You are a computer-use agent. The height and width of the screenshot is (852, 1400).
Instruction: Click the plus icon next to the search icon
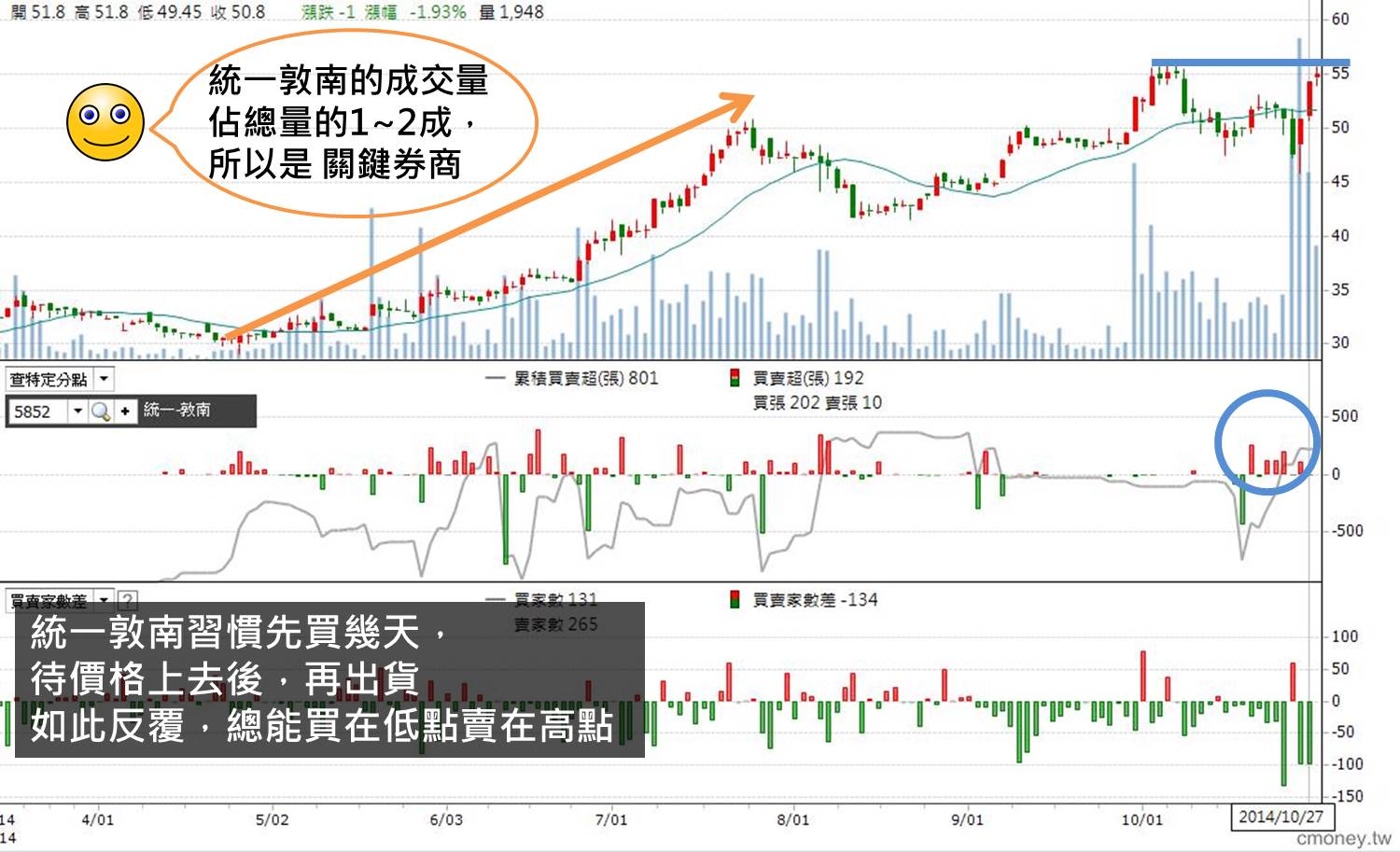pyautogui.click(x=124, y=412)
